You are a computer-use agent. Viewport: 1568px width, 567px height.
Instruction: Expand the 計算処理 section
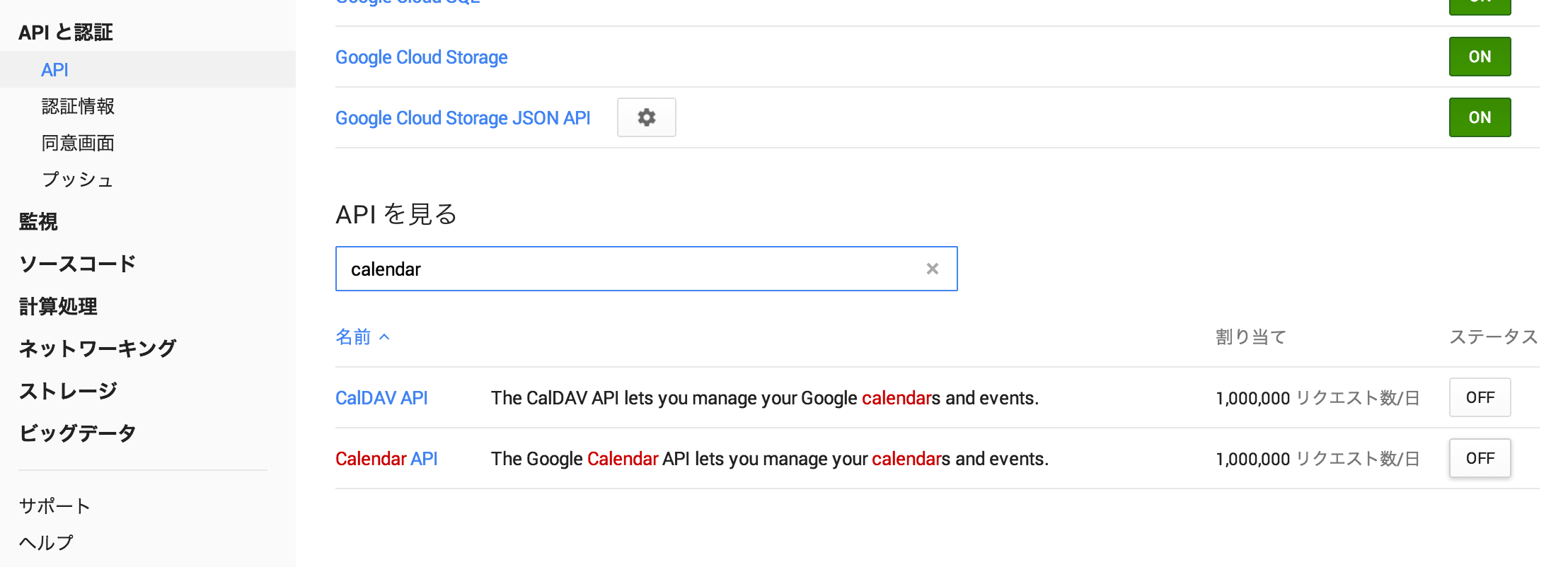pos(58,306)
